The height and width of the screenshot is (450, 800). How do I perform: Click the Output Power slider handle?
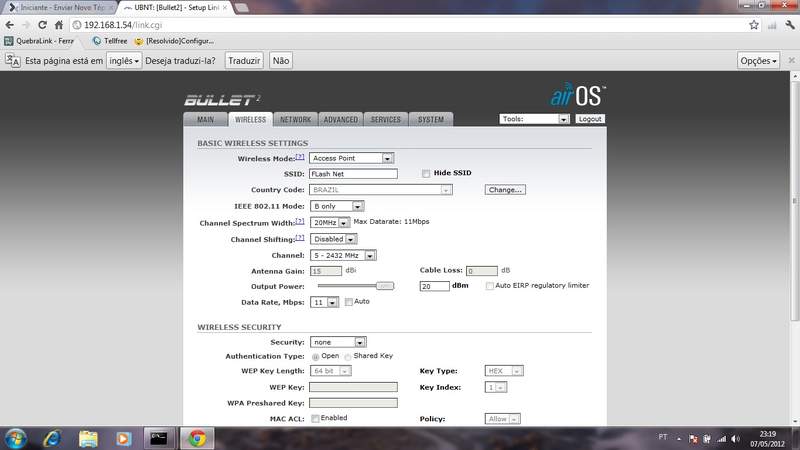(x=385, y=286)
